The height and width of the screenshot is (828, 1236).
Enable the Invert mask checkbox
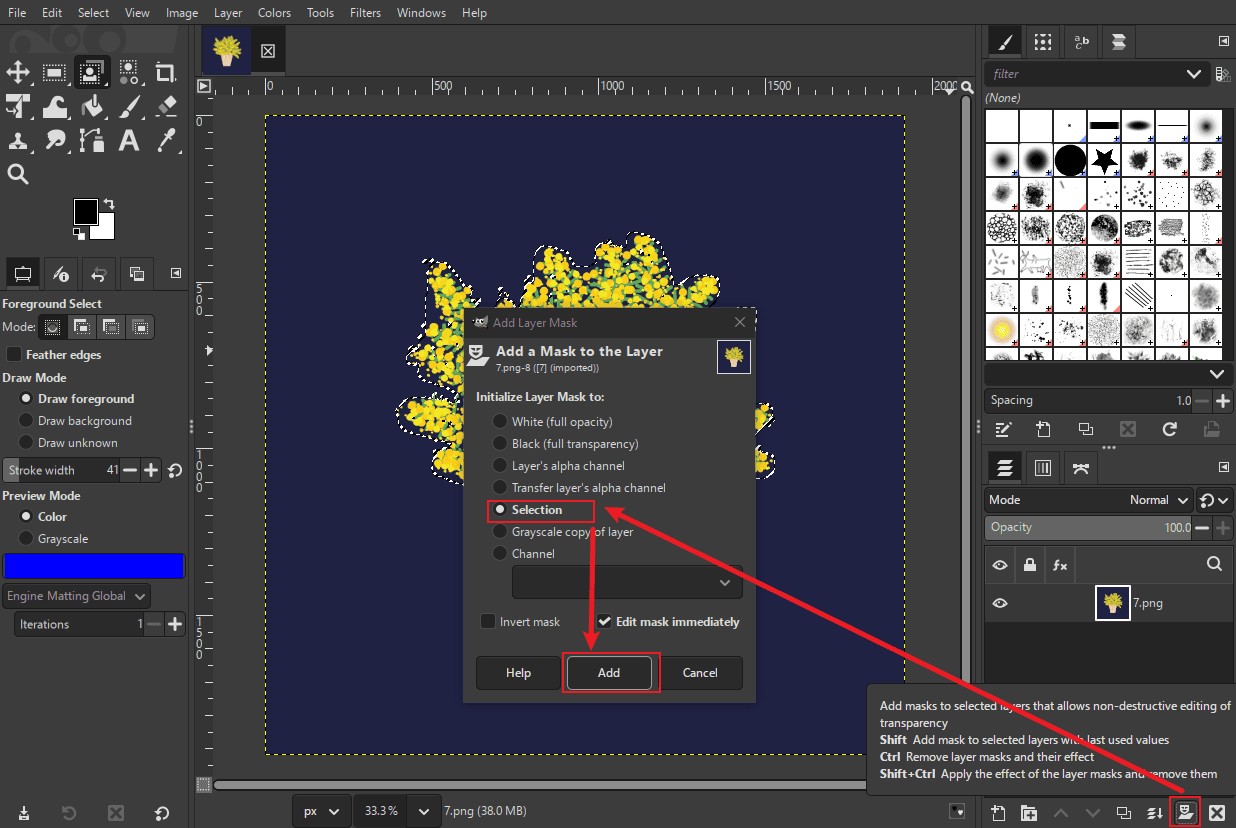[488, 621]
